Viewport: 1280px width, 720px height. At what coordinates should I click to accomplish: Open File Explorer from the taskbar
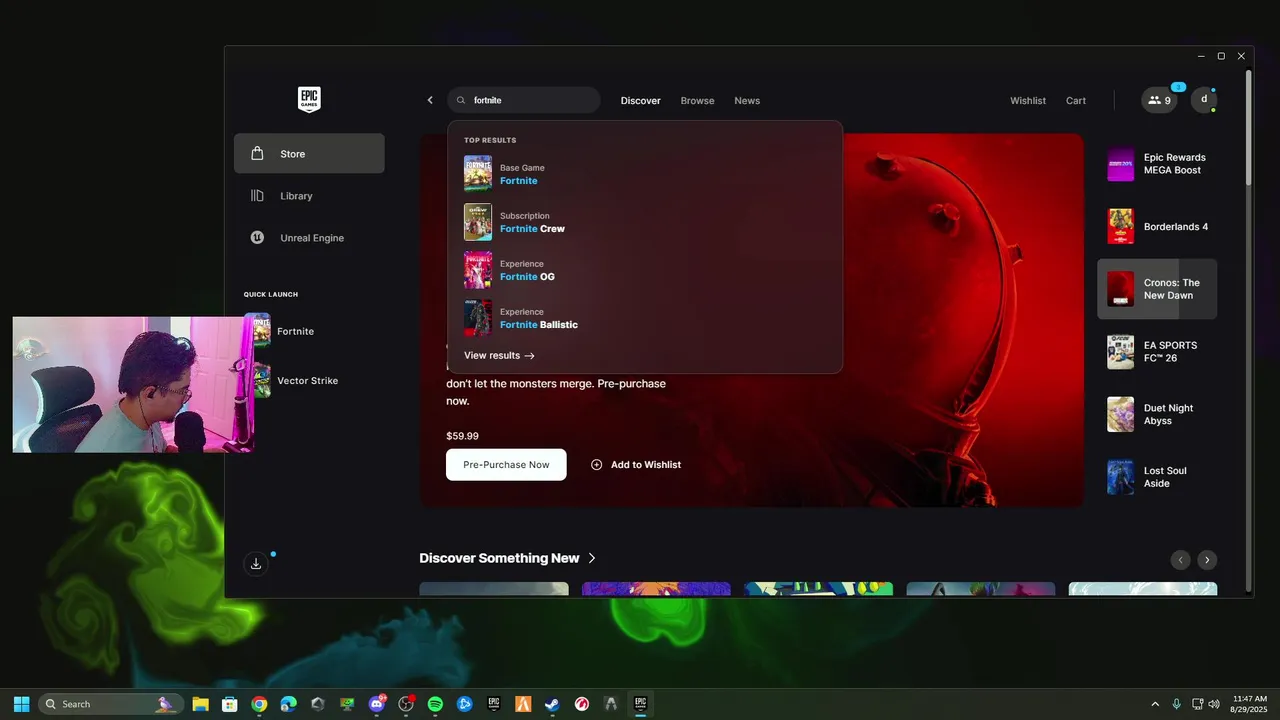[x=200, y=704]
